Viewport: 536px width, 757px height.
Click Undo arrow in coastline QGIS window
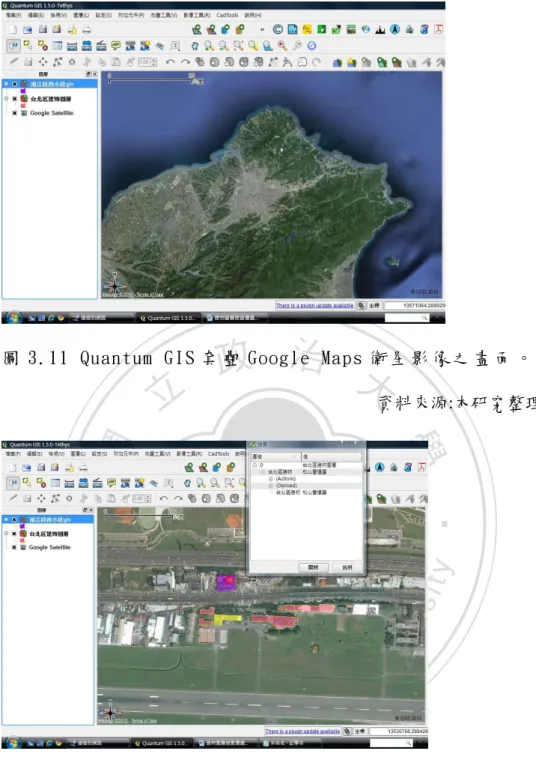(170, 62)
